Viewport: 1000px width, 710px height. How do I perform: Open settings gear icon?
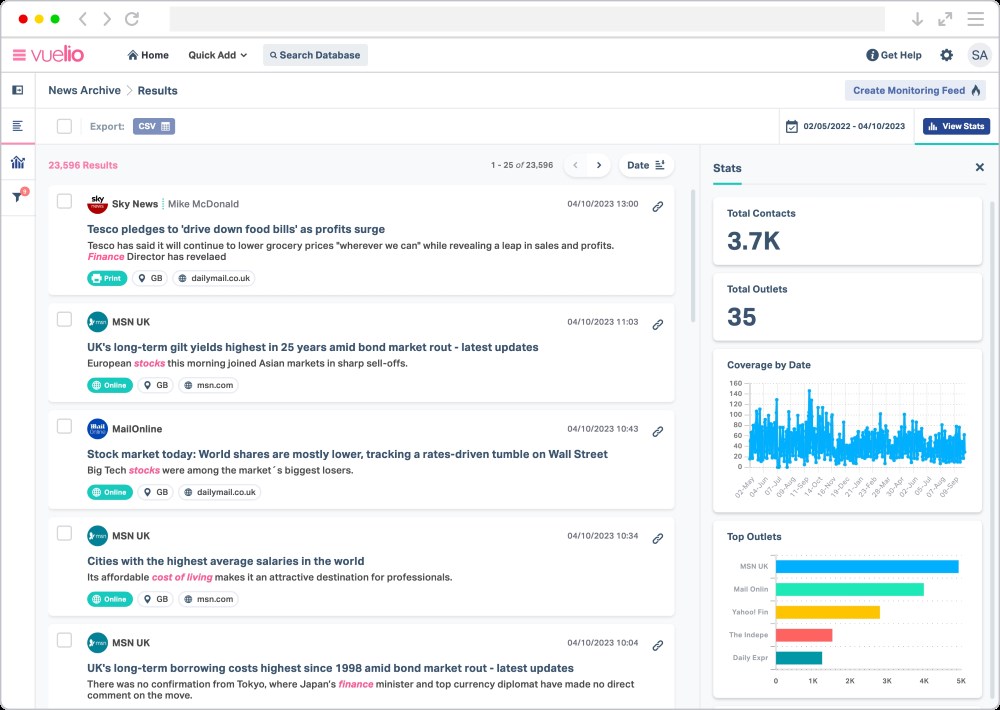[946, 55]
